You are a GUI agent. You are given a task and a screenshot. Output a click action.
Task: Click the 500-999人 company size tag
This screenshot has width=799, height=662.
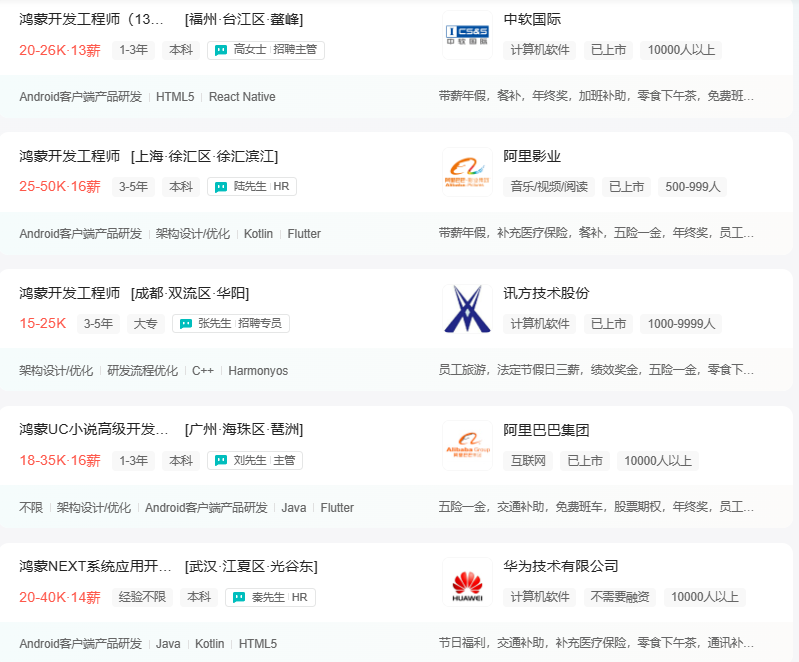pyautogui.click(x=693, y=187)
